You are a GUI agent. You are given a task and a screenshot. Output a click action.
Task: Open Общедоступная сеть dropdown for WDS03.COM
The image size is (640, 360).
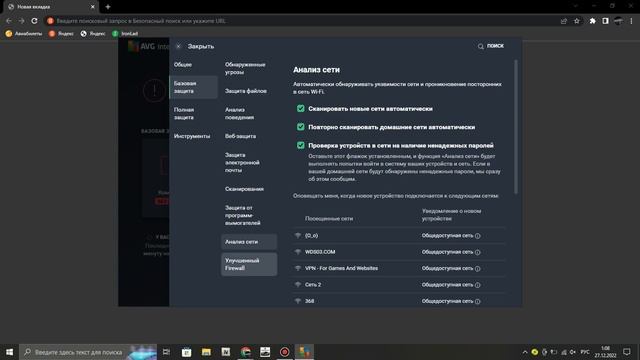tap(447, 252)
